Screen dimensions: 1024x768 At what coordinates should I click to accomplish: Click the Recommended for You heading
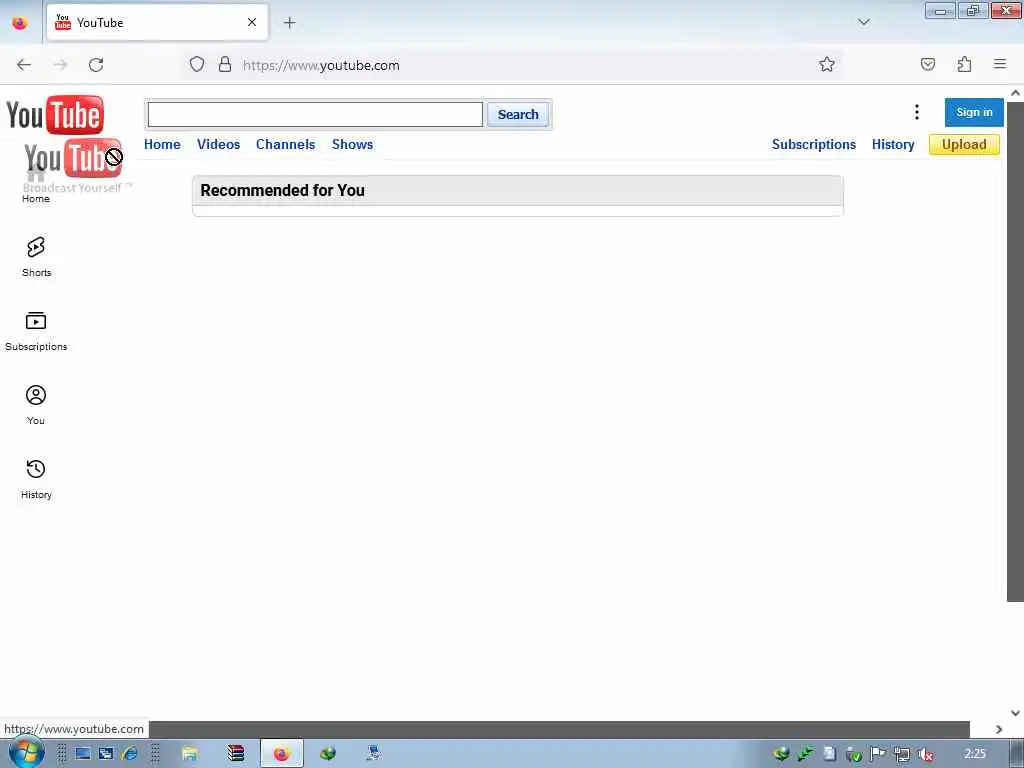click(x=282, y=190)
